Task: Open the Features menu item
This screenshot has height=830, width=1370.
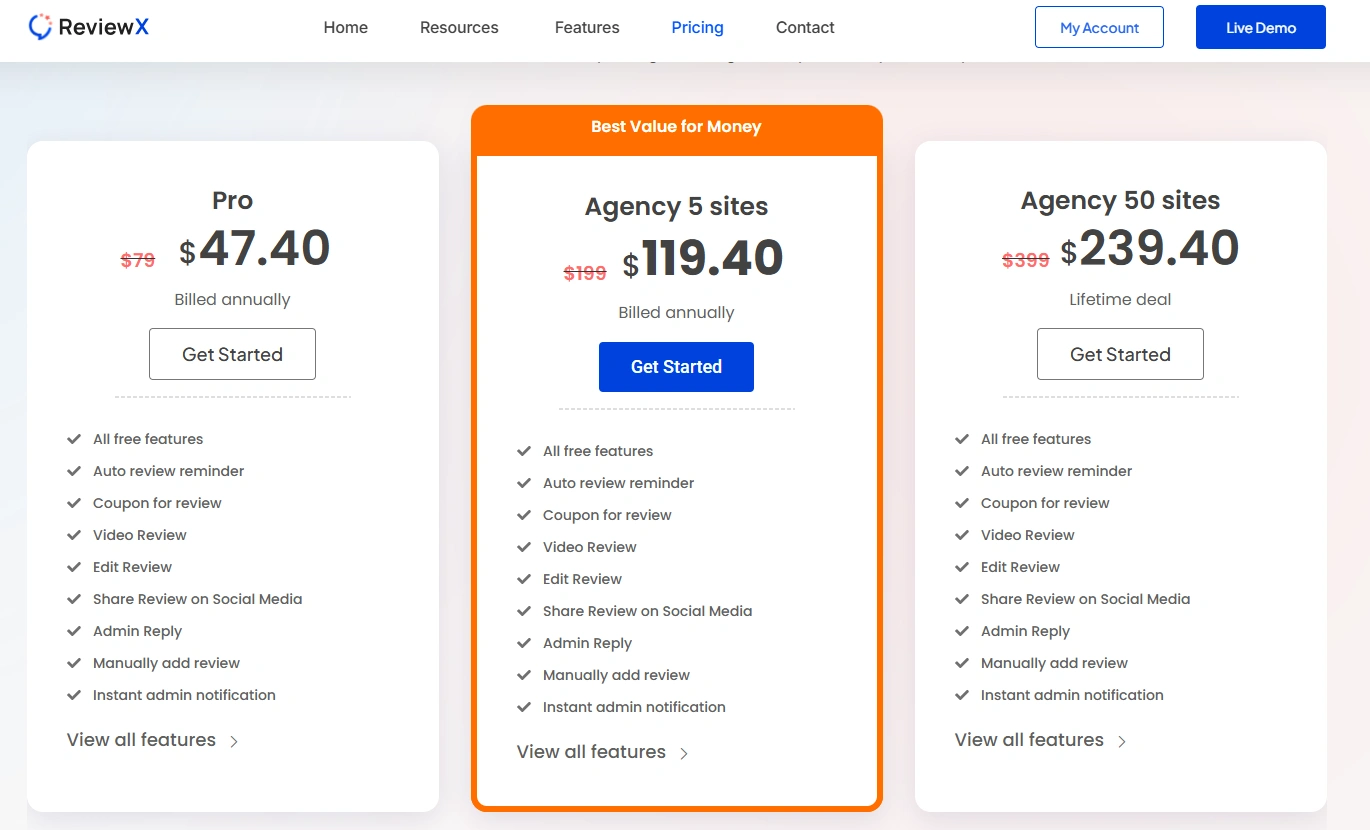Action: click(x=586, y=27)
